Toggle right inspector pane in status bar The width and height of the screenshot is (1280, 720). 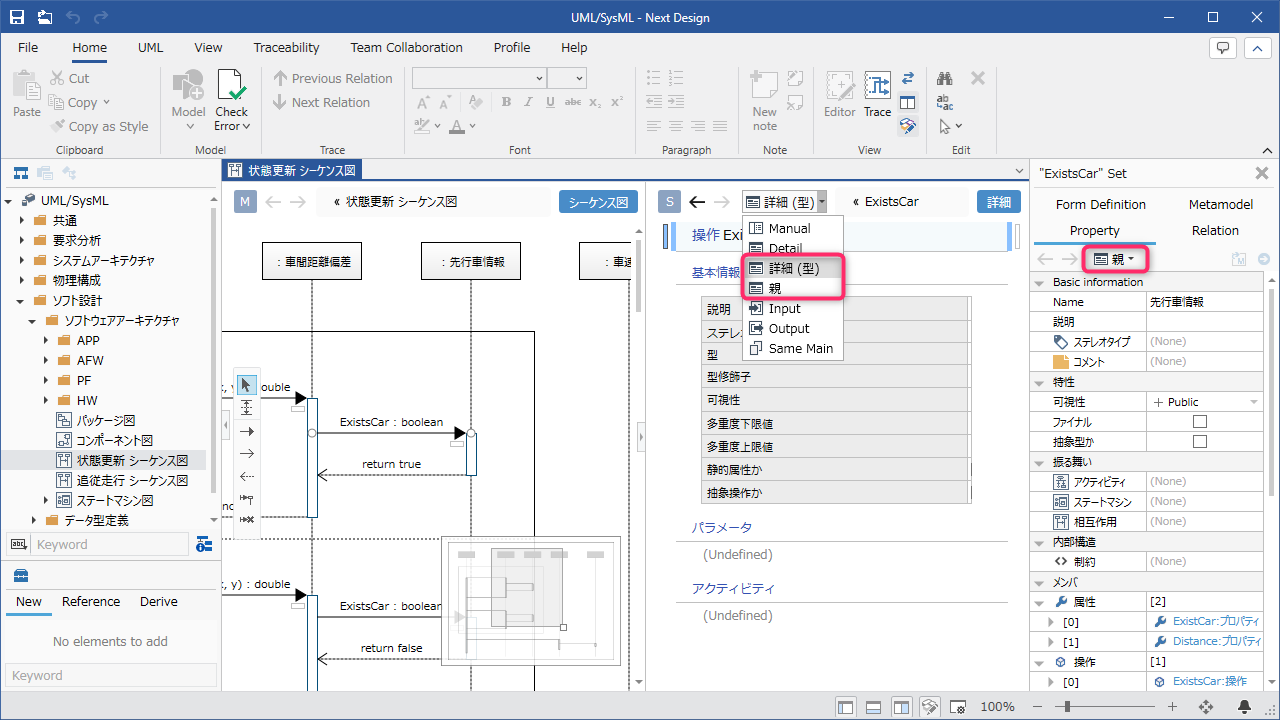(x=901, y=706)
